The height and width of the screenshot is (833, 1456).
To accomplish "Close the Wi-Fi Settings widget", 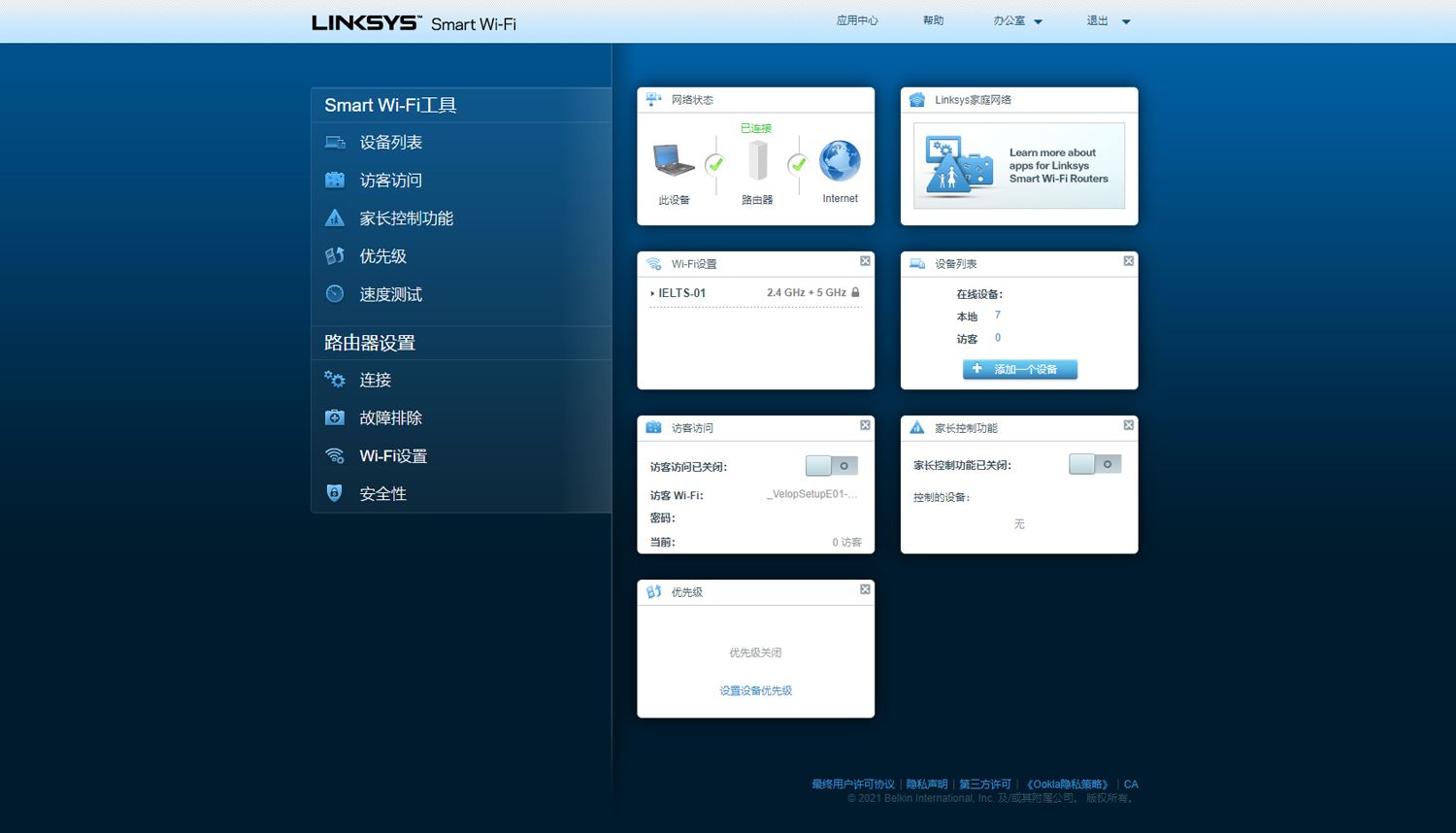I will click(865, 261).
